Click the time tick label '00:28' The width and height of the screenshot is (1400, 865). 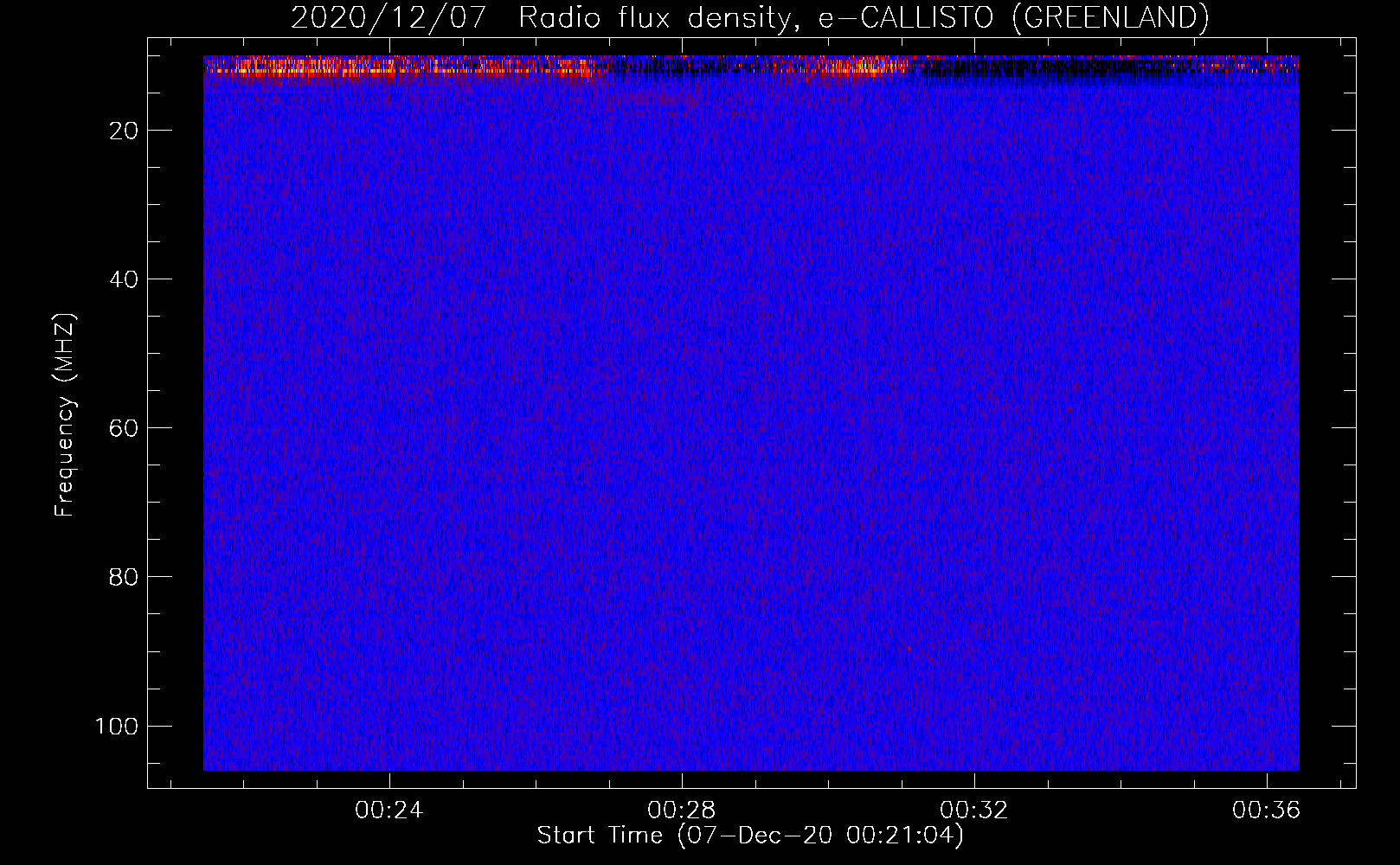coord(682,810)
